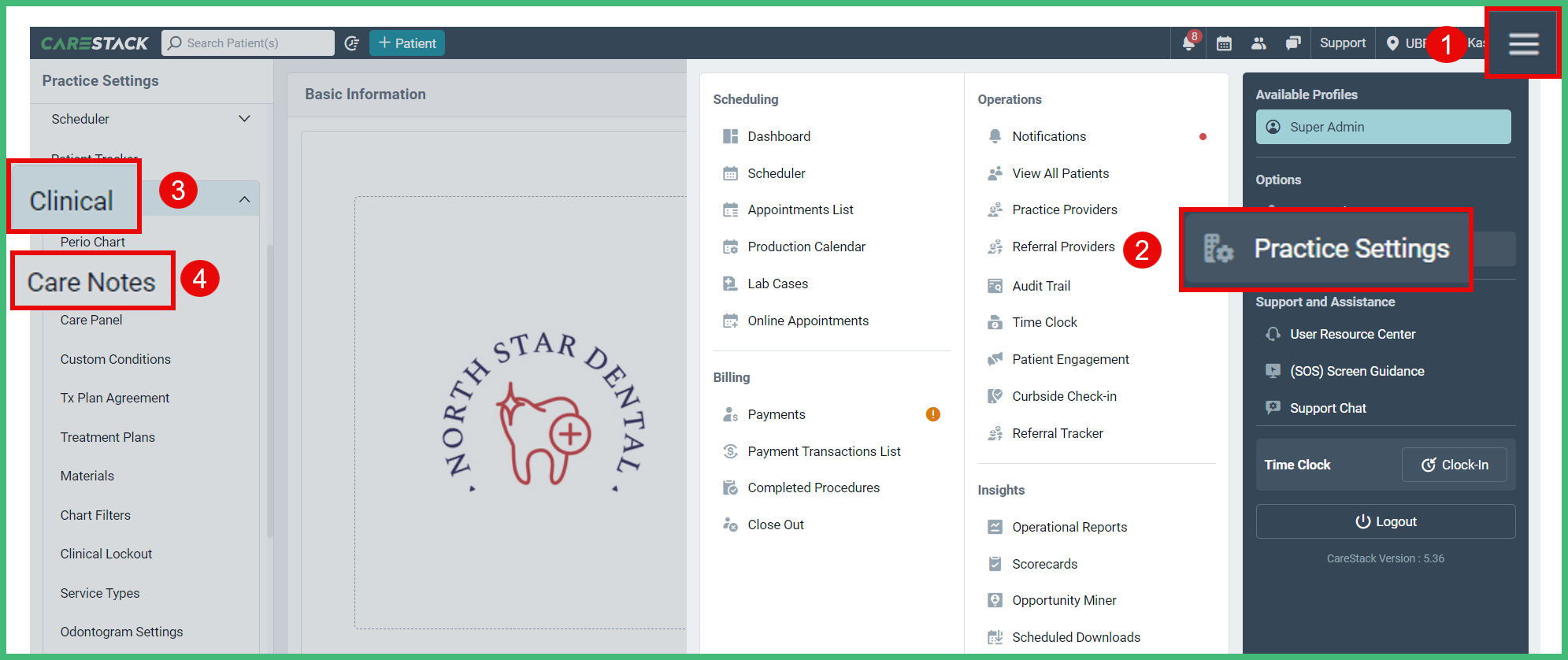The height and width of the screenshot is (660, 1568).
Task: Click the Close Out icon
Action: [x=731, y=525]
